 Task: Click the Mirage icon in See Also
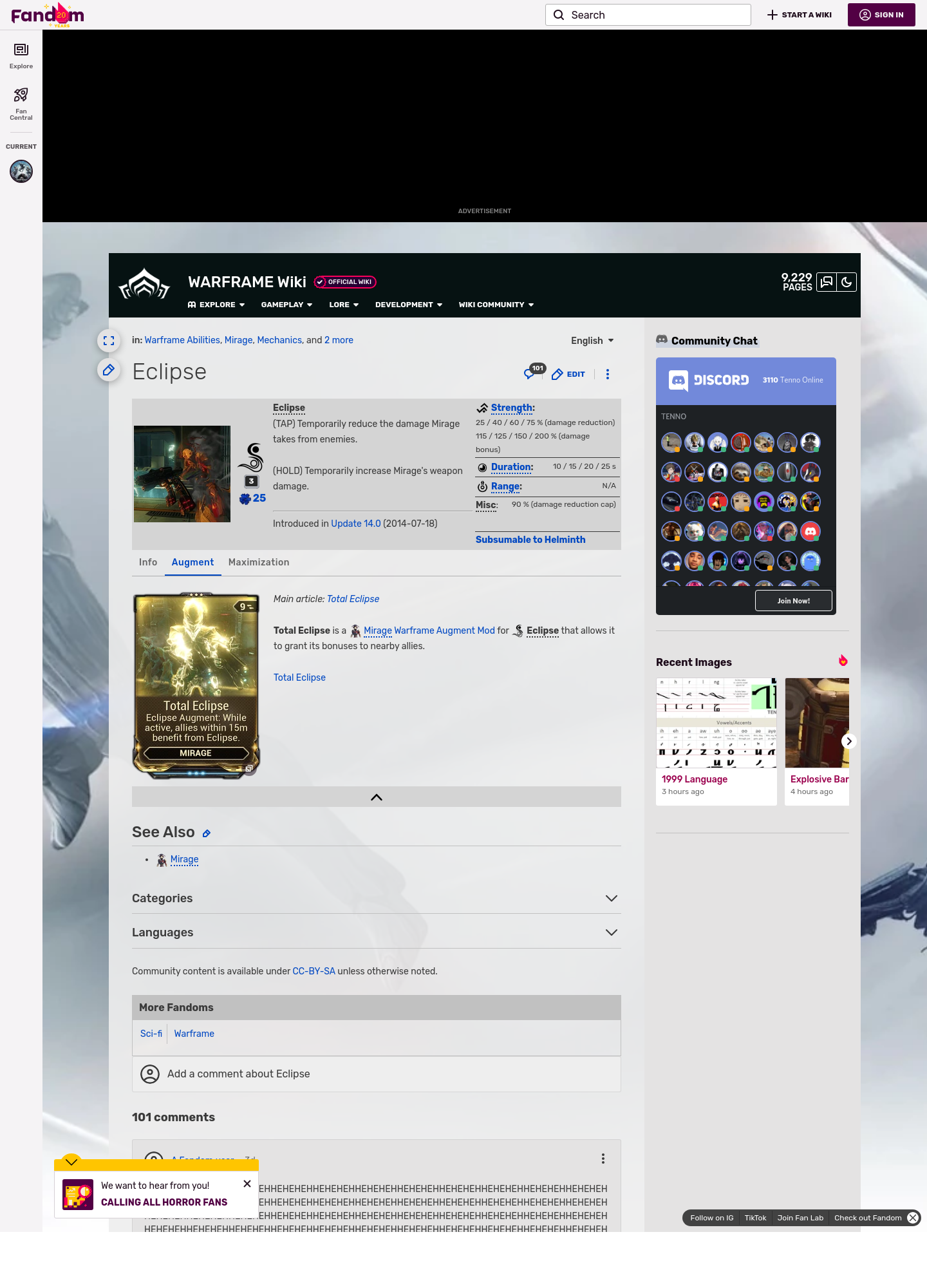[x=162, y=860]
